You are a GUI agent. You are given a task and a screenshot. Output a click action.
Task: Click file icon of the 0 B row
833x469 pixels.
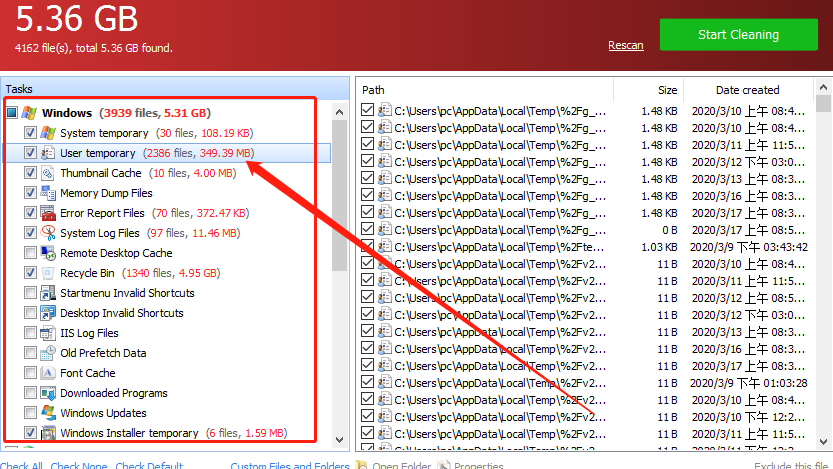pyautogui.click(x=385, y=229)
